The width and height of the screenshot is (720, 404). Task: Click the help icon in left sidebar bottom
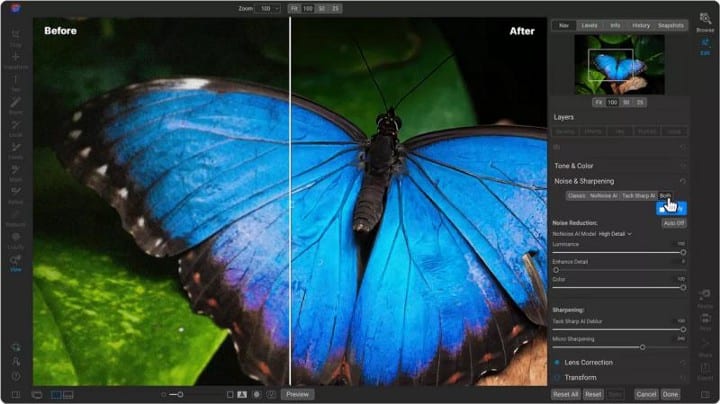coord(16,376)
